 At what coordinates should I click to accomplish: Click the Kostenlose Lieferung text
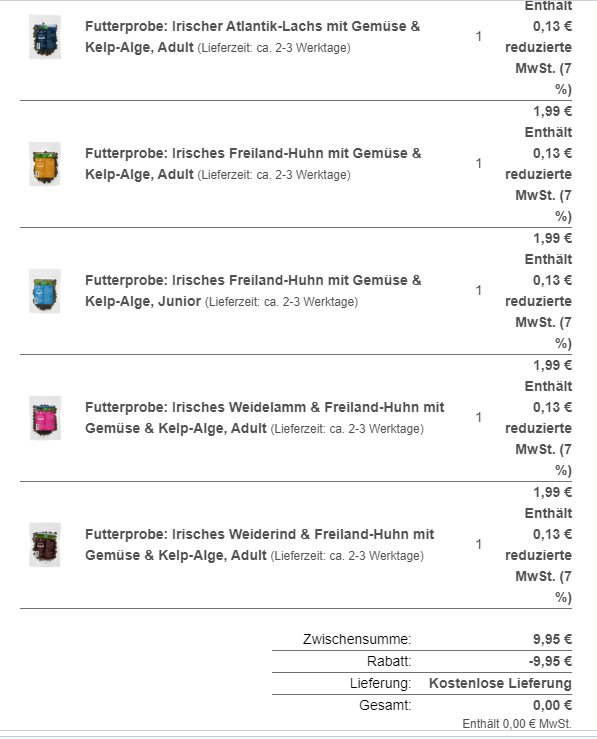[x=500, y=683]
